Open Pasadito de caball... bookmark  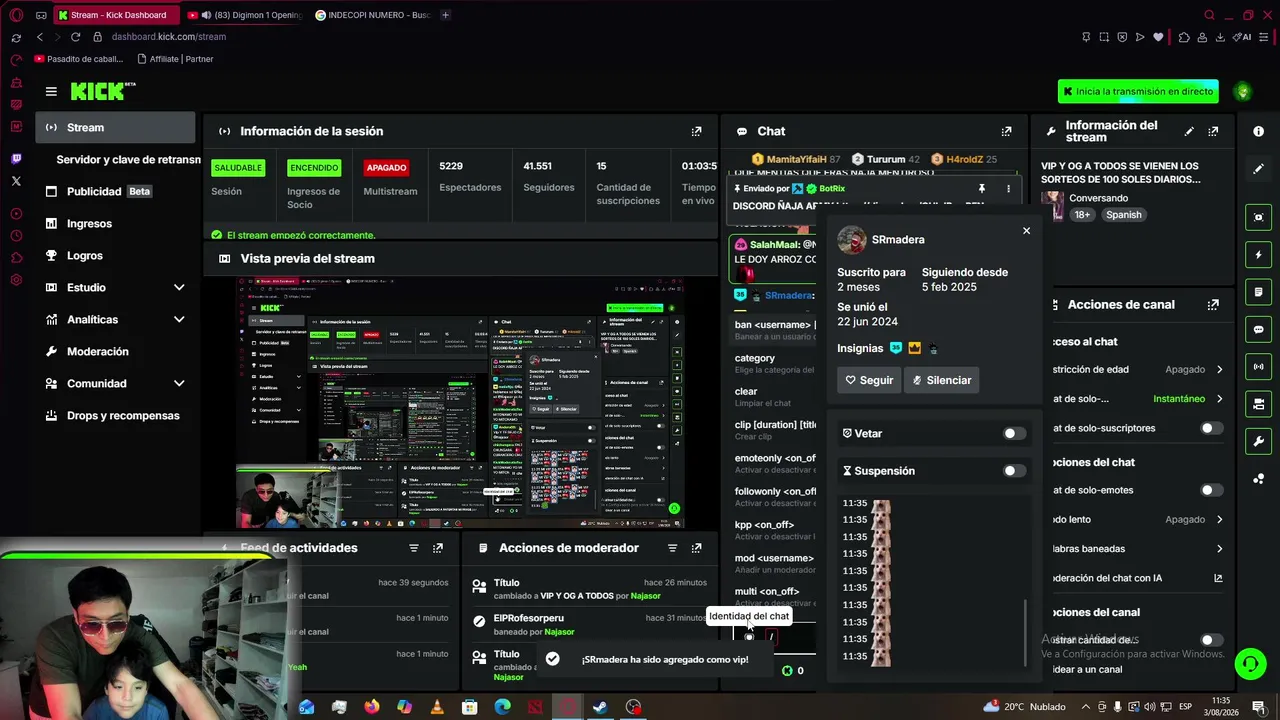pos(78,59)
